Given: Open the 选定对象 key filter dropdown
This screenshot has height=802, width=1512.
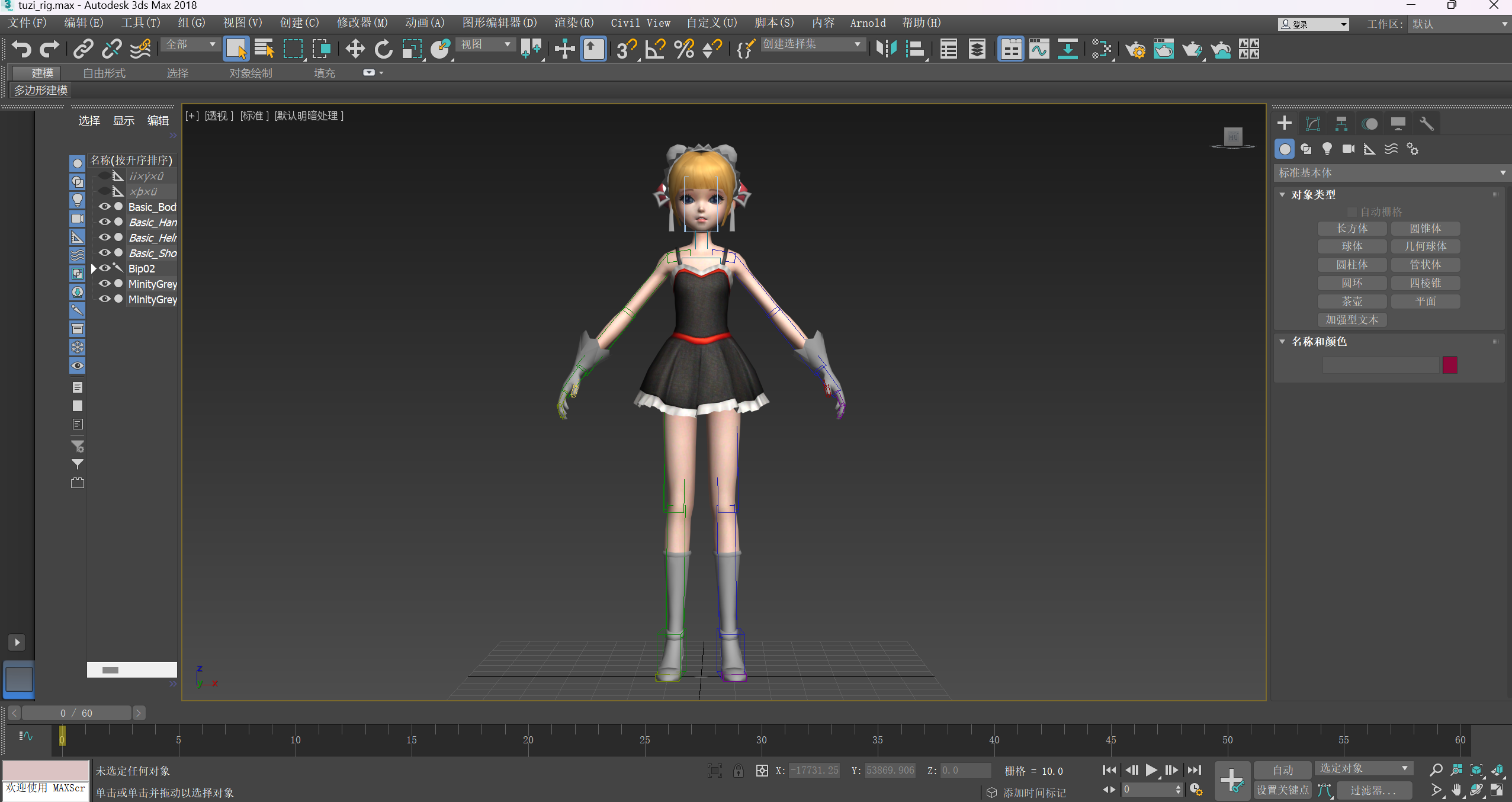Looking at the screenshot, I should 1363,769.
